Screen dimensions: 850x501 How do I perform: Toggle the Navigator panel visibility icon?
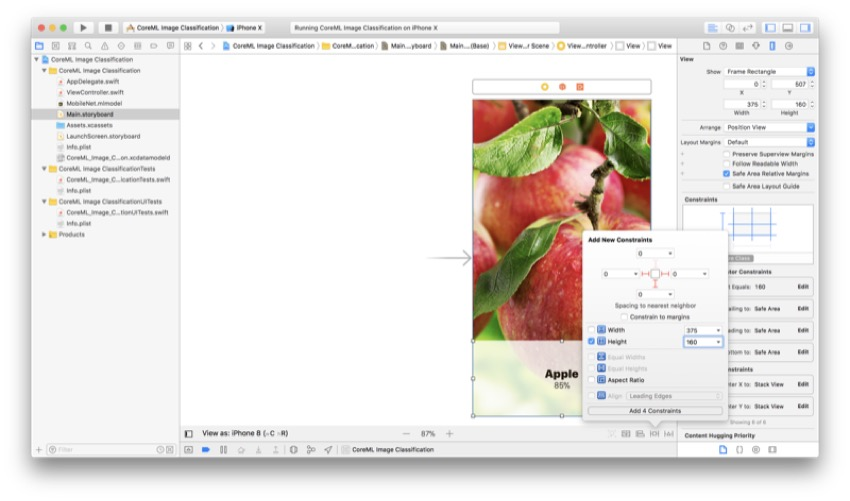click(x=770, y=28)
